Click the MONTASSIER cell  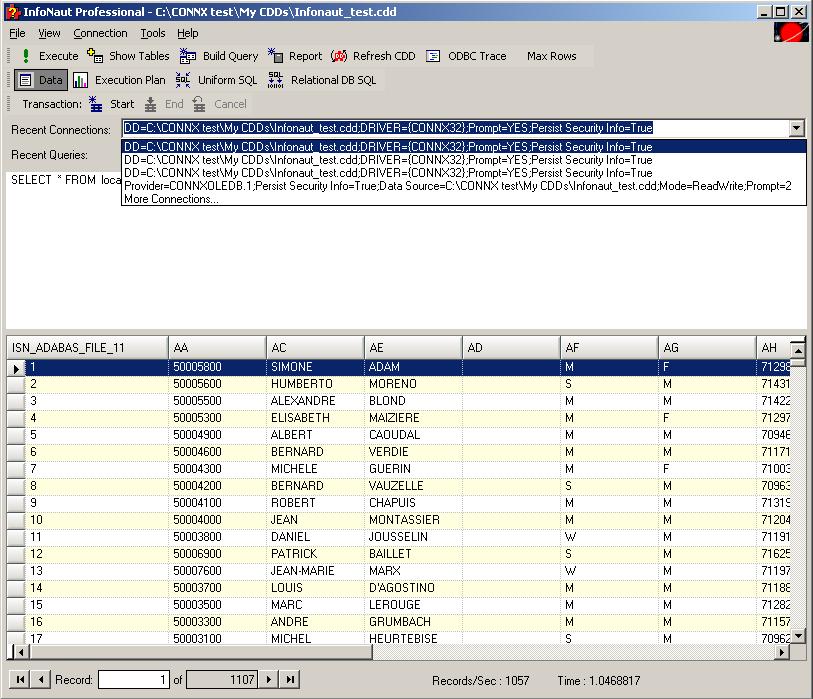coord(413,520)
